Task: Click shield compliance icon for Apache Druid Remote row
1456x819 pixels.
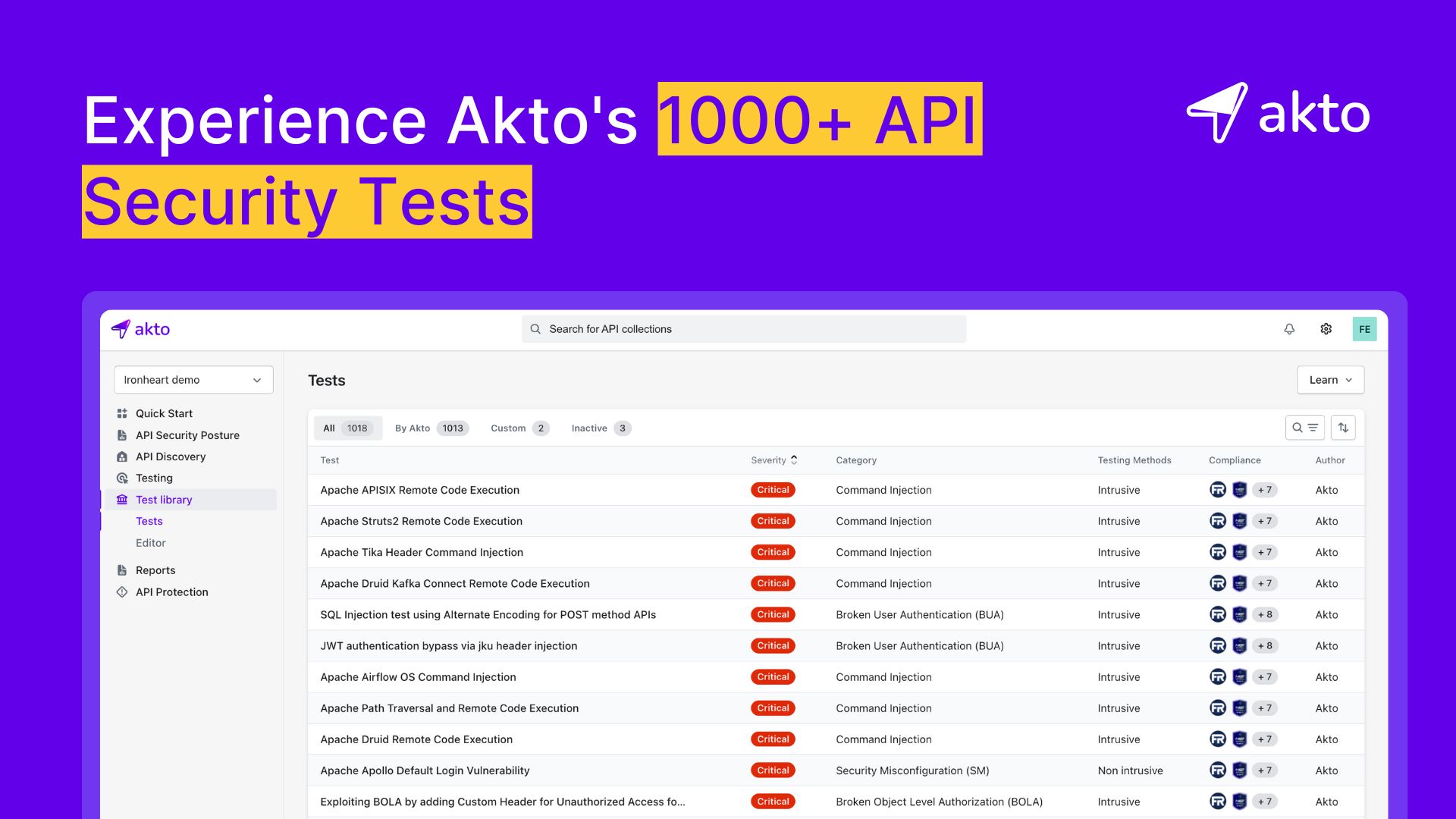Action: click(x=1240, y=739)
